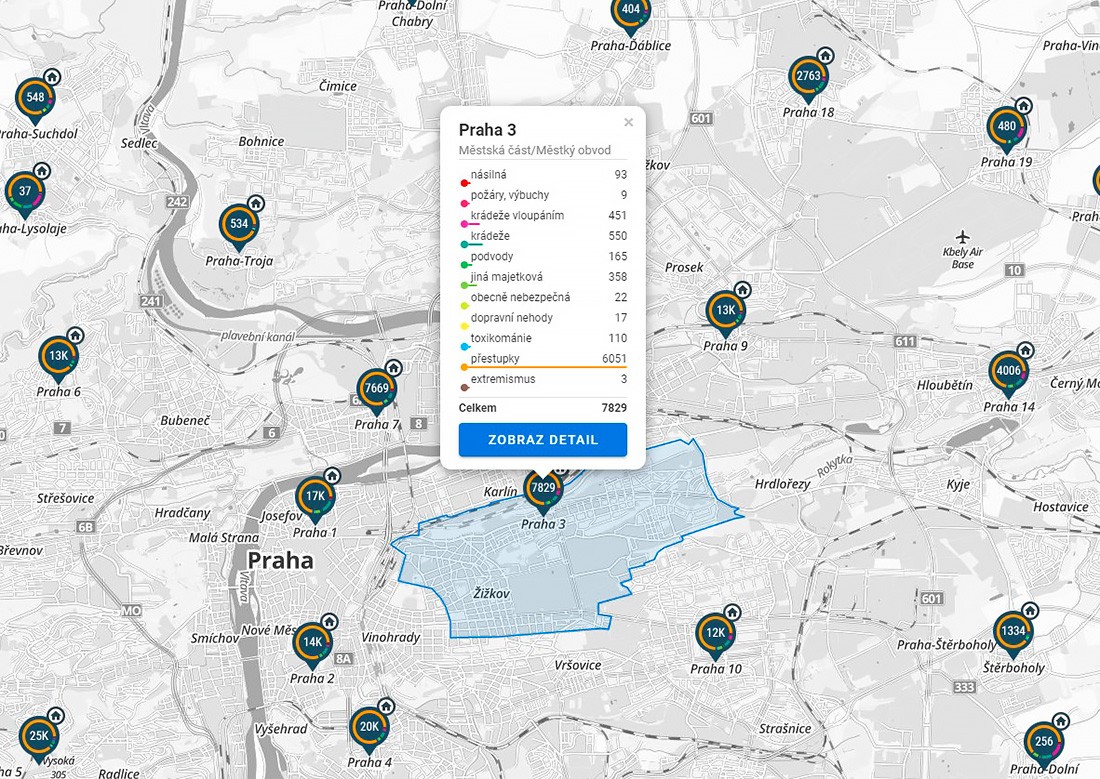Click the přestupky row in the popup
1100x779 pixels.
tap(543, 359)
